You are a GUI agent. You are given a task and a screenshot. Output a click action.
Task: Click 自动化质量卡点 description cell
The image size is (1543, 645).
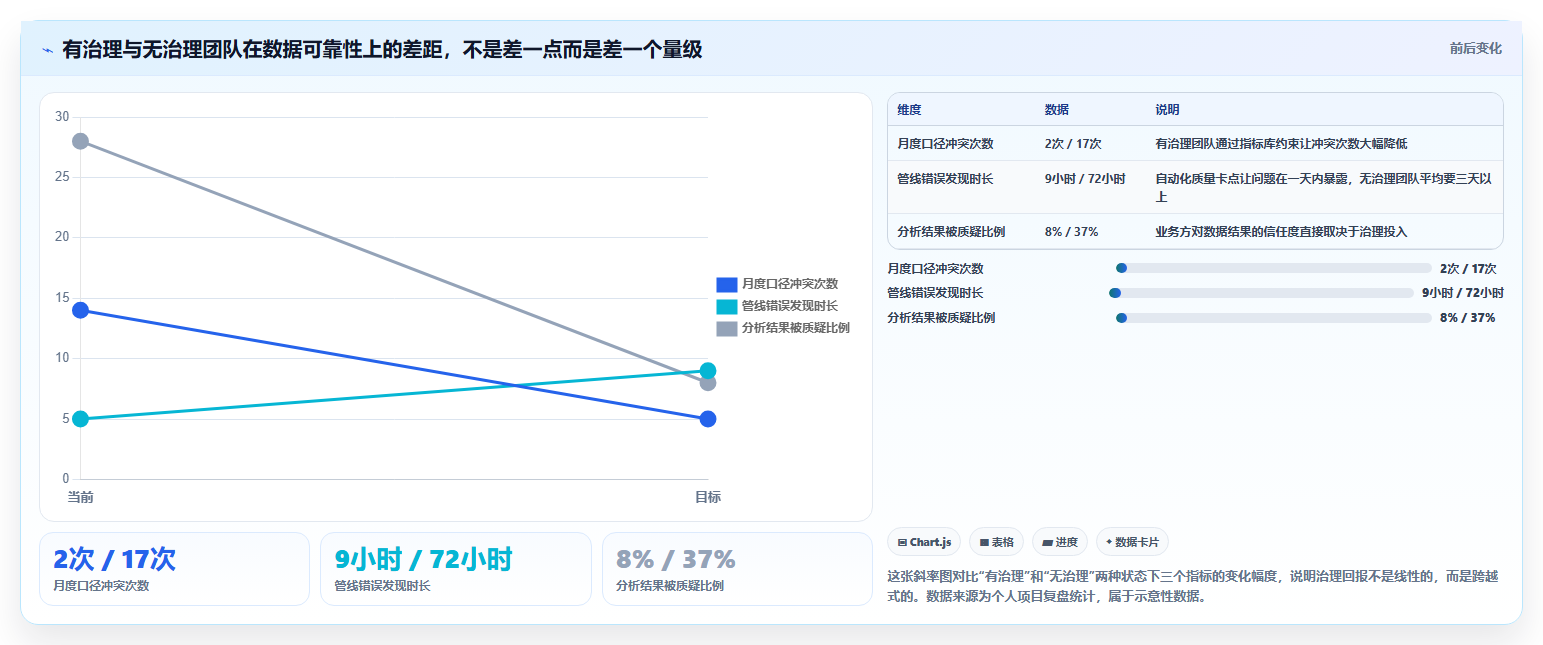click(1323, 187)
